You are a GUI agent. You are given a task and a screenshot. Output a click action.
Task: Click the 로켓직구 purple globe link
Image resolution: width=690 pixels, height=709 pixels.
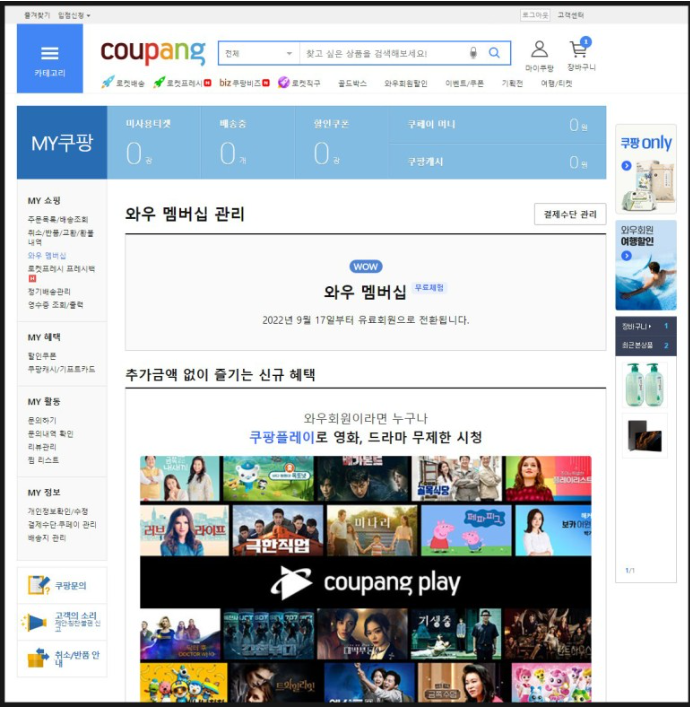pos(299,83)
